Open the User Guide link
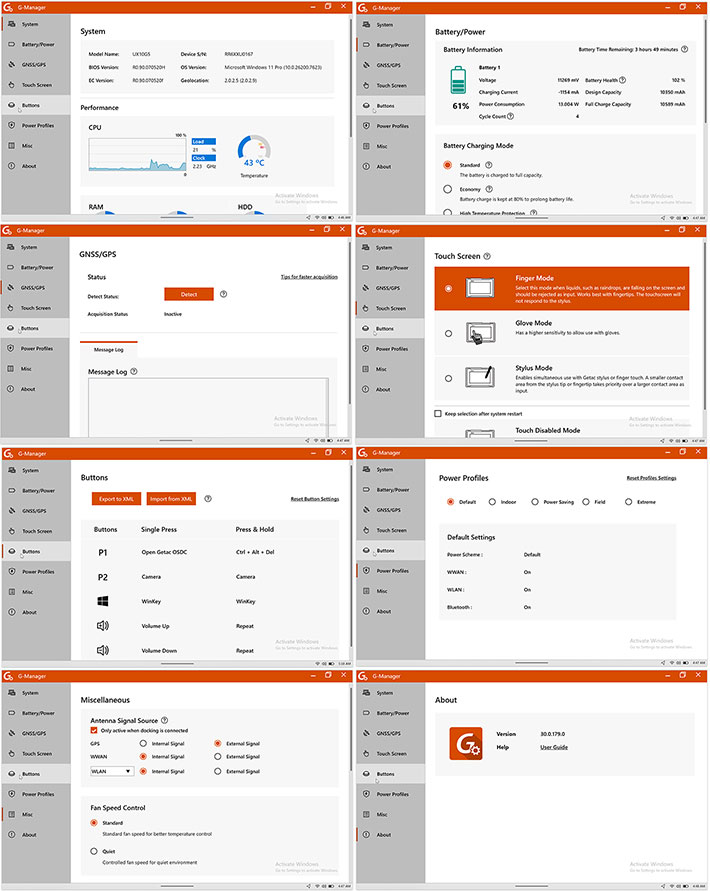Screen dimensions: 710x891 pos(554,747)
